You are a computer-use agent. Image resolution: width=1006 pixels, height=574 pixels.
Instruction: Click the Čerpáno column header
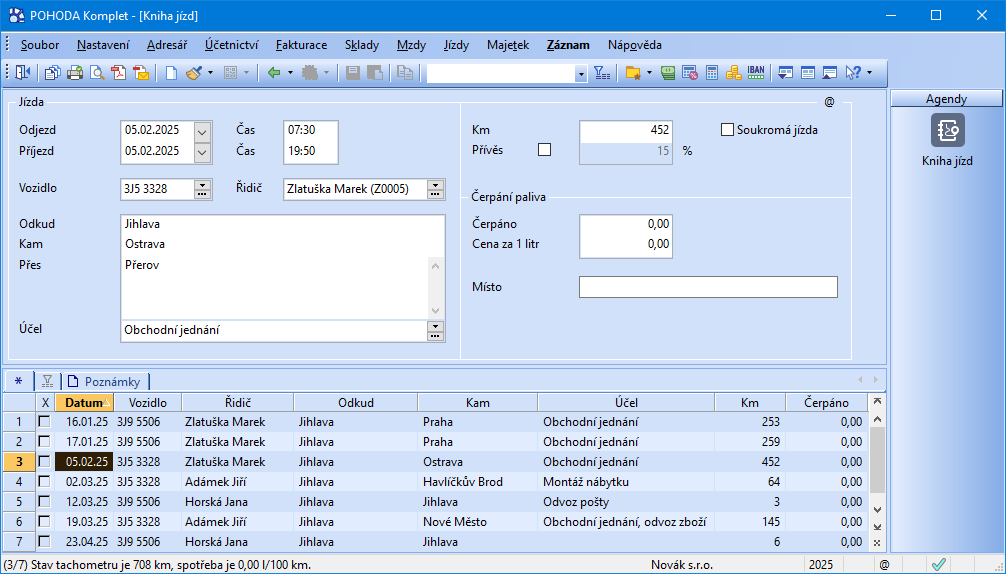pyautogui.click(x=826, y=403)
